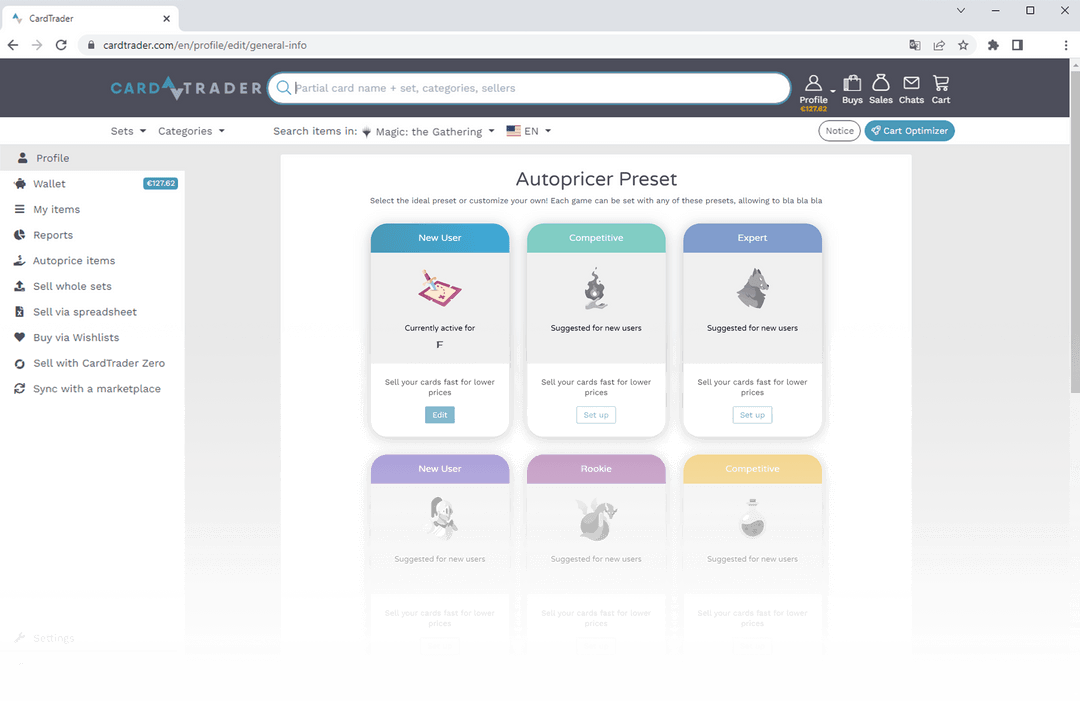Expand the EN language selector
This screenshot has width=1080, height=718.
click(x=528, y=130)
